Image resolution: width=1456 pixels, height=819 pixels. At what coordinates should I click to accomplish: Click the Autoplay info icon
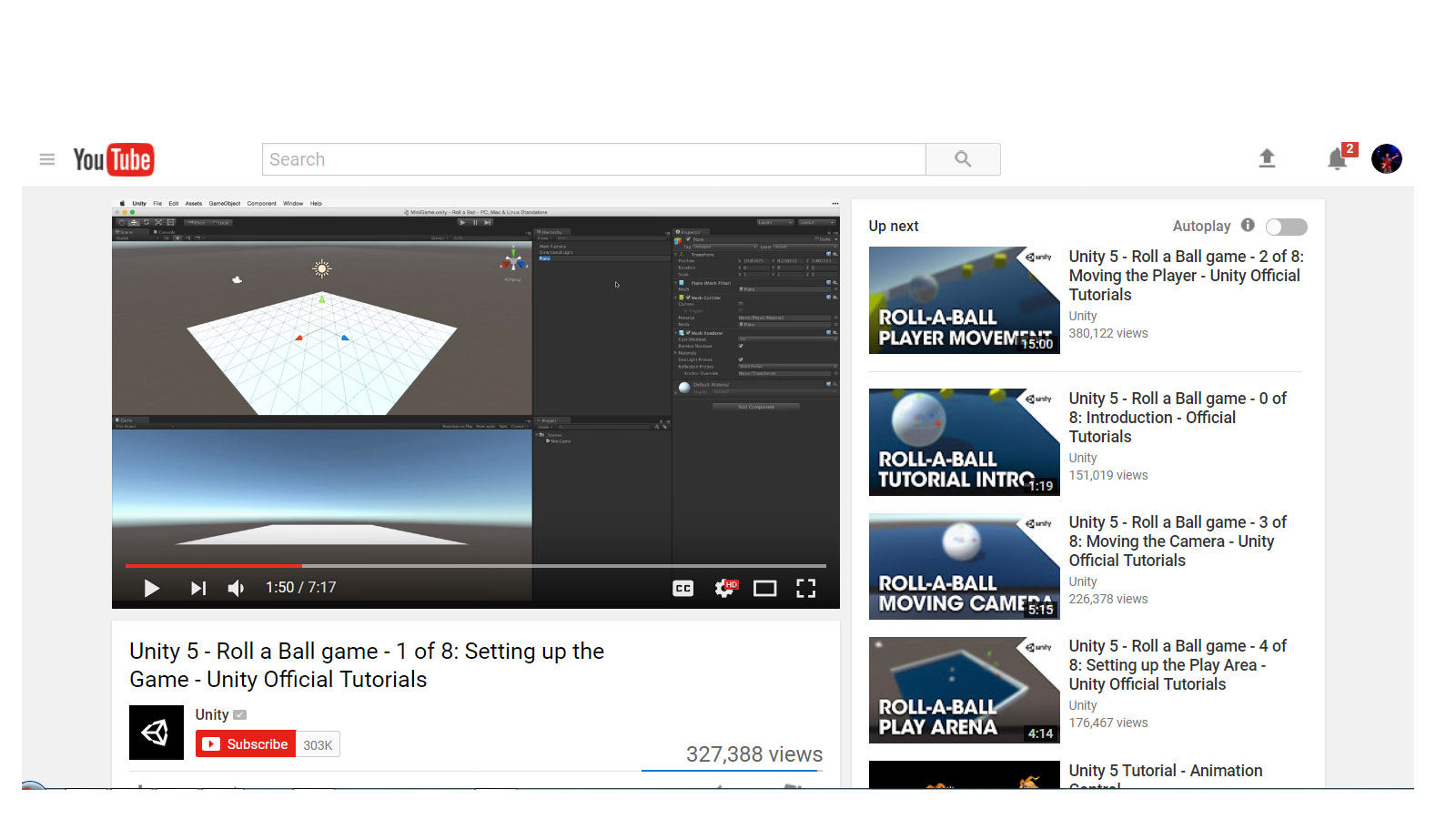click(1248, 225)
